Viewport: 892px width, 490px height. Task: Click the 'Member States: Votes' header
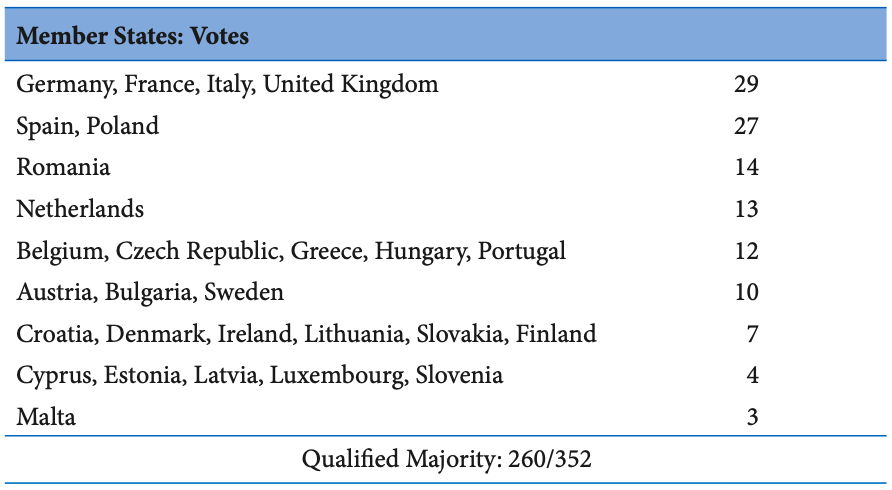click(133, 36)
